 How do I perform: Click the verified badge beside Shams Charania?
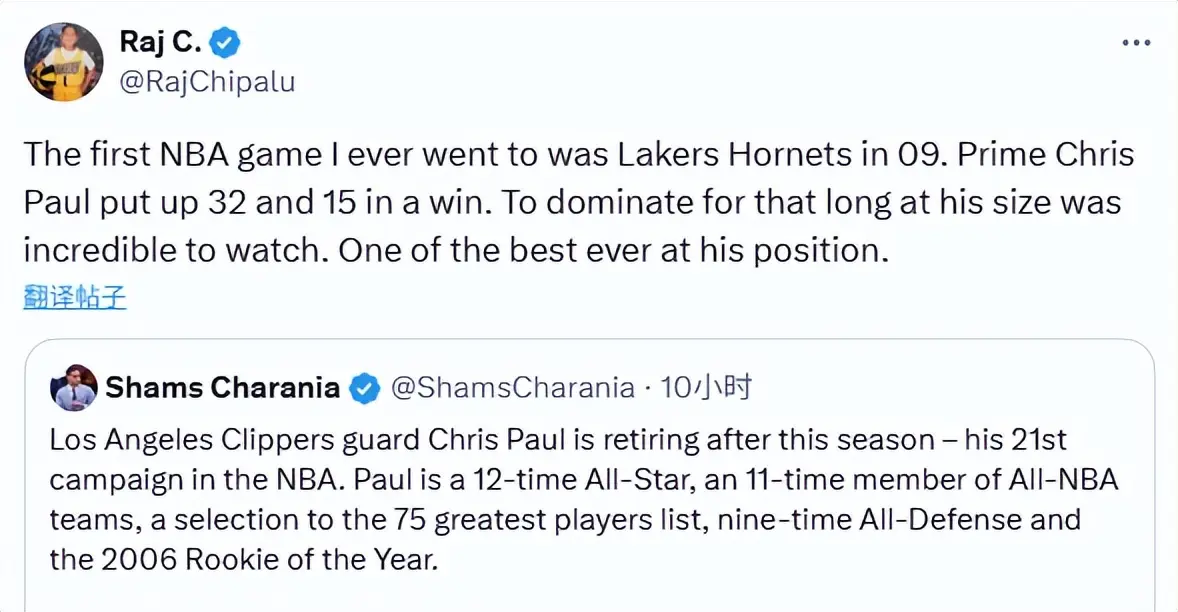click(x=364, y=388)
